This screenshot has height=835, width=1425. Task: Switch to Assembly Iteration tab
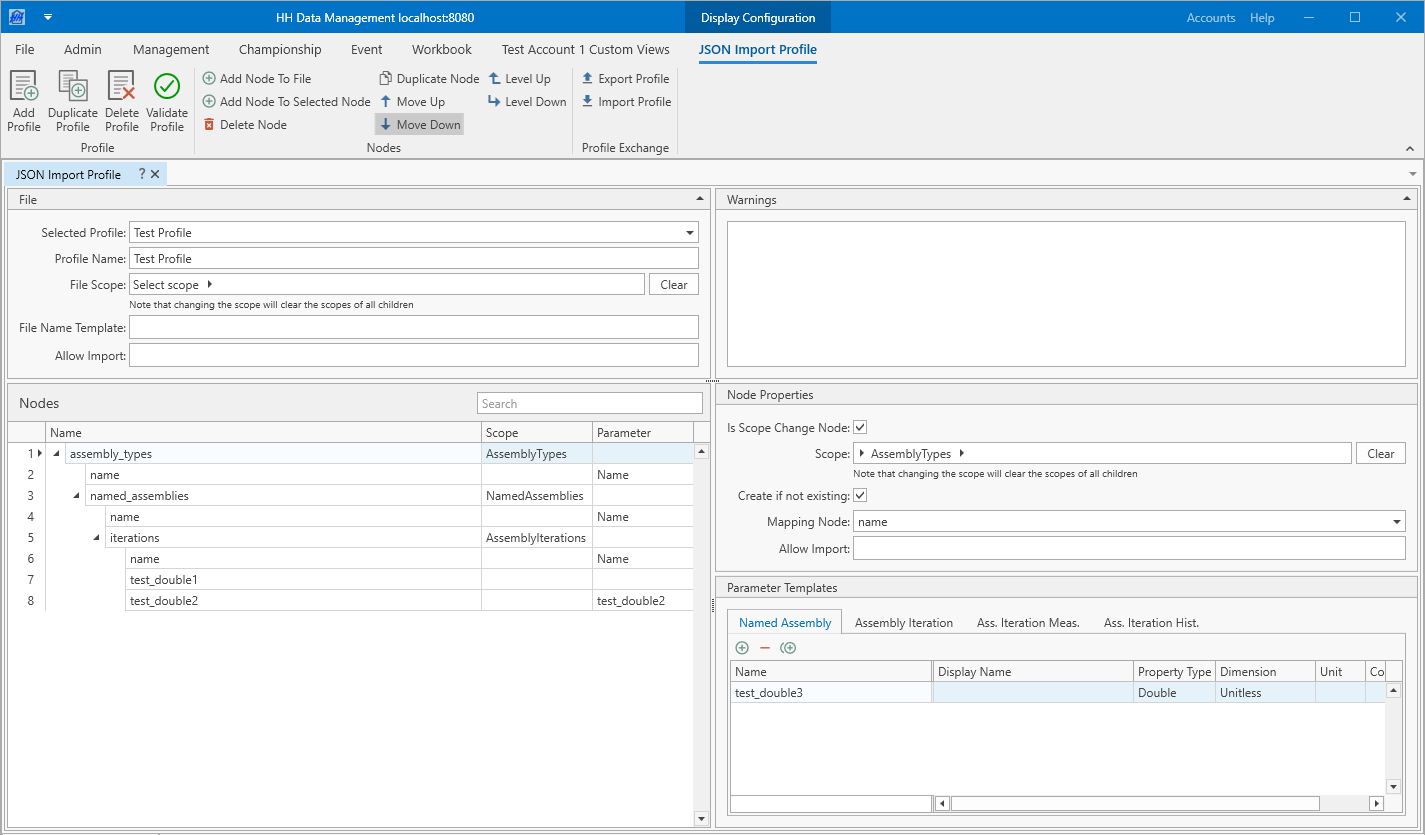(903, 623)
